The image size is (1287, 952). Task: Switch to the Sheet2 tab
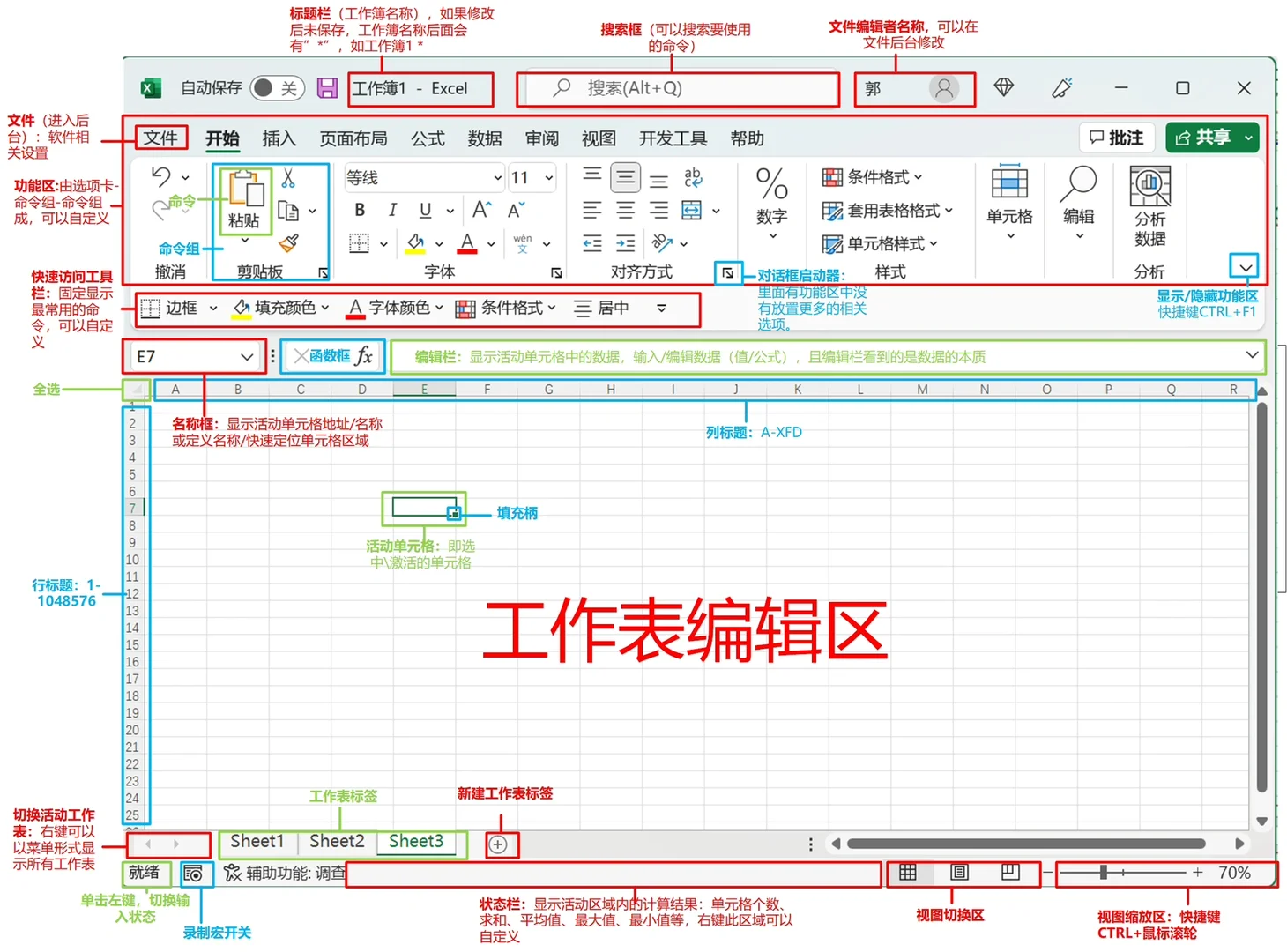(x=336, y=841)
